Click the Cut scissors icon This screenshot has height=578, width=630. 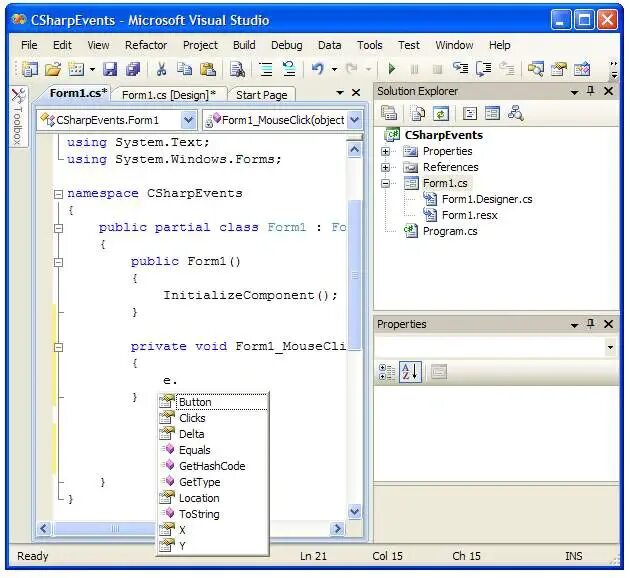[x=162, y=69]
